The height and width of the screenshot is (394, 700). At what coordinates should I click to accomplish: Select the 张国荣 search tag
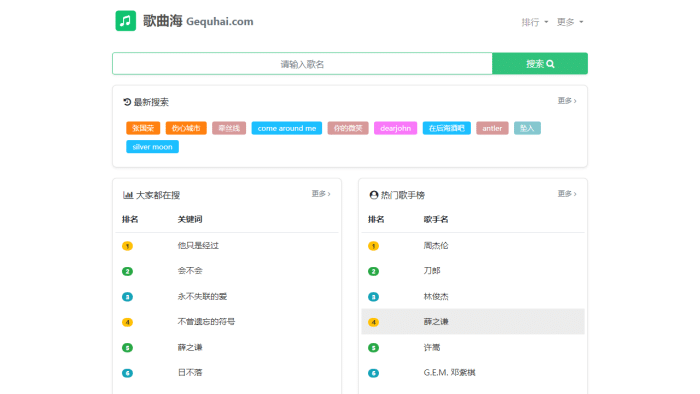[143, 128]
